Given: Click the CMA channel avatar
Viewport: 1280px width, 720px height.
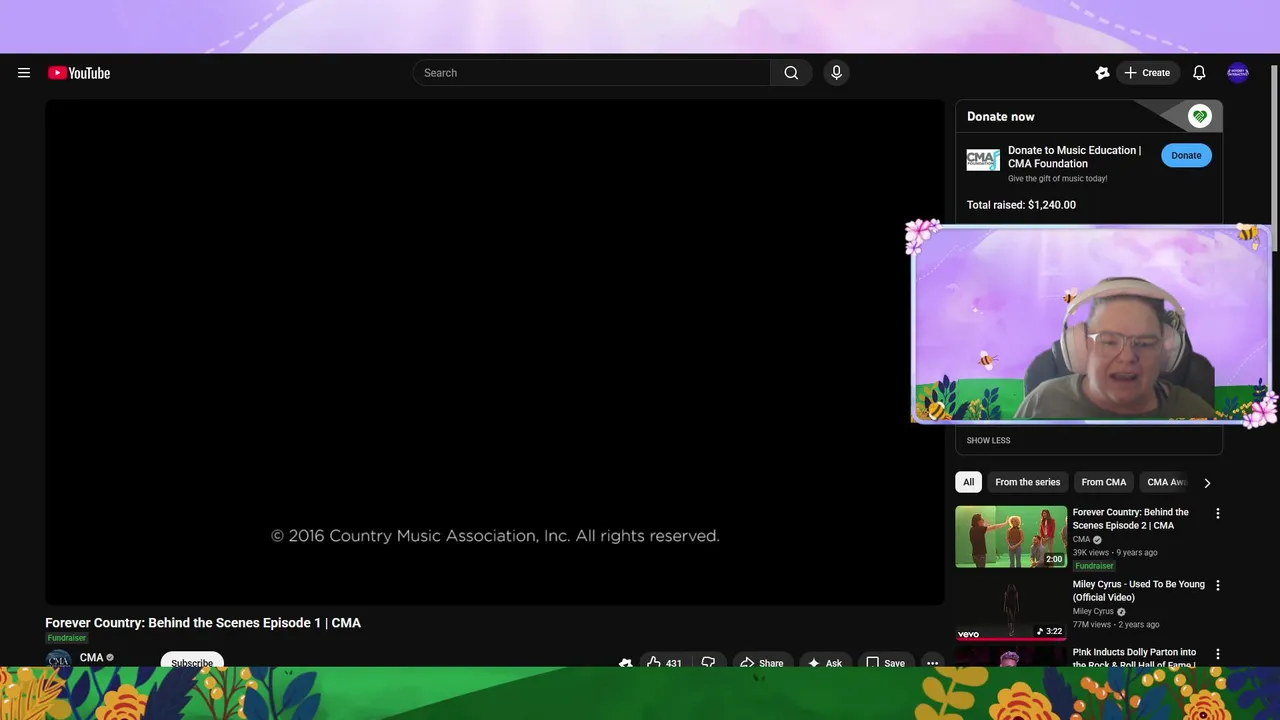Looking at the screenshot, I should pyautogui.click(x=59, y=659).
